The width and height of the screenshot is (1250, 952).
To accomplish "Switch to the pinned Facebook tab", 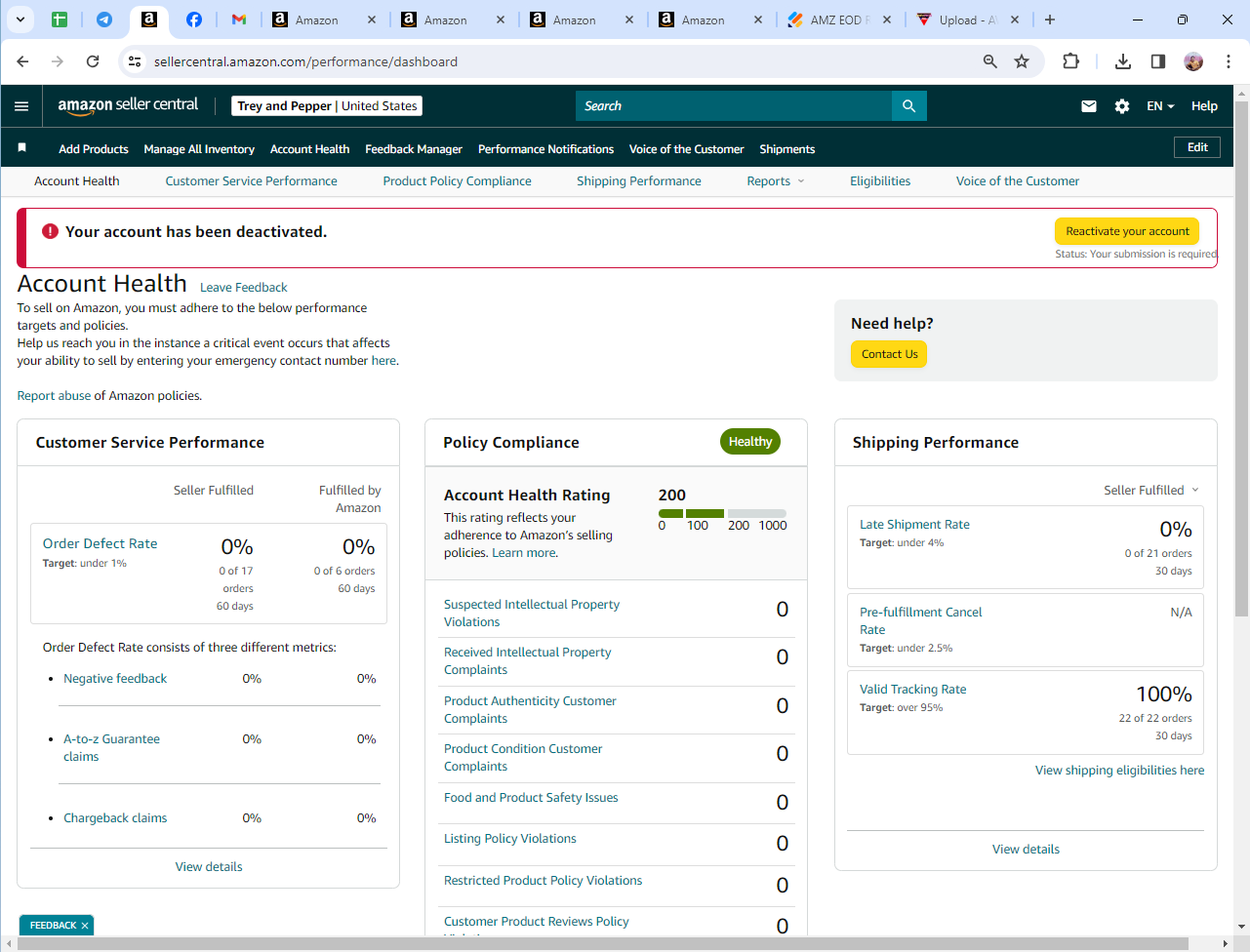I will (x=194, y=20).
